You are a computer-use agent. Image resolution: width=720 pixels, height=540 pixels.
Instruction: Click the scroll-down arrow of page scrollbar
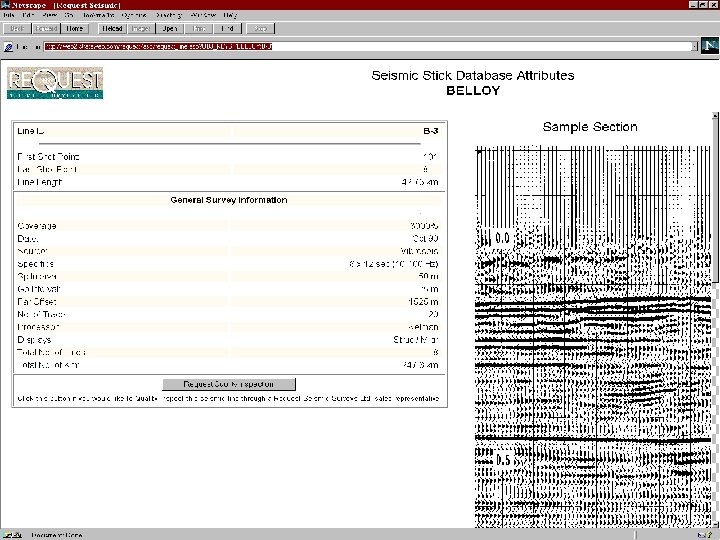coord(715,524)
